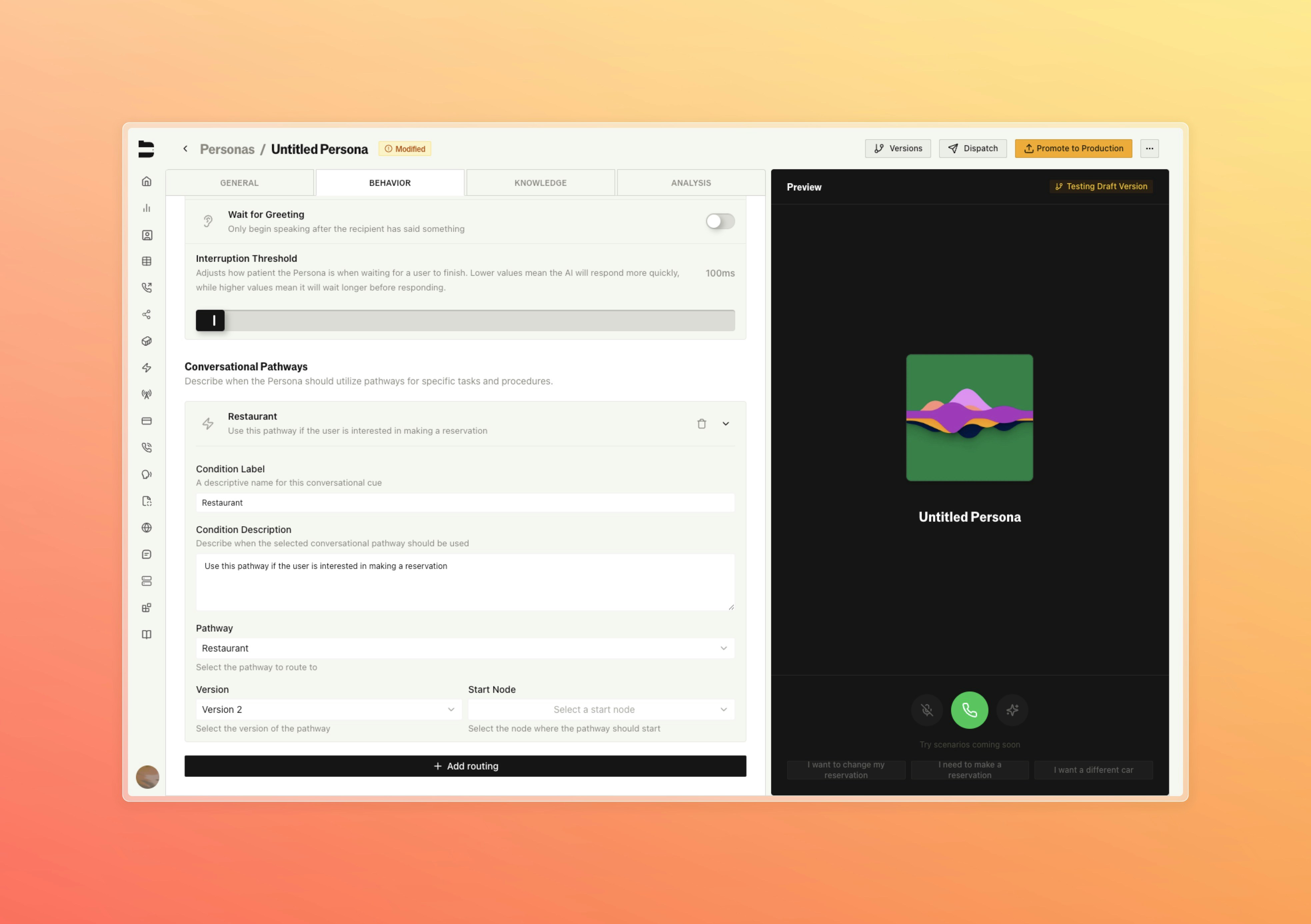Image resolution: width=1311 pixels, height=924 pixels.
Task: Open the Pathway dropdown showing Restaurant
Action: coord(465,648)
